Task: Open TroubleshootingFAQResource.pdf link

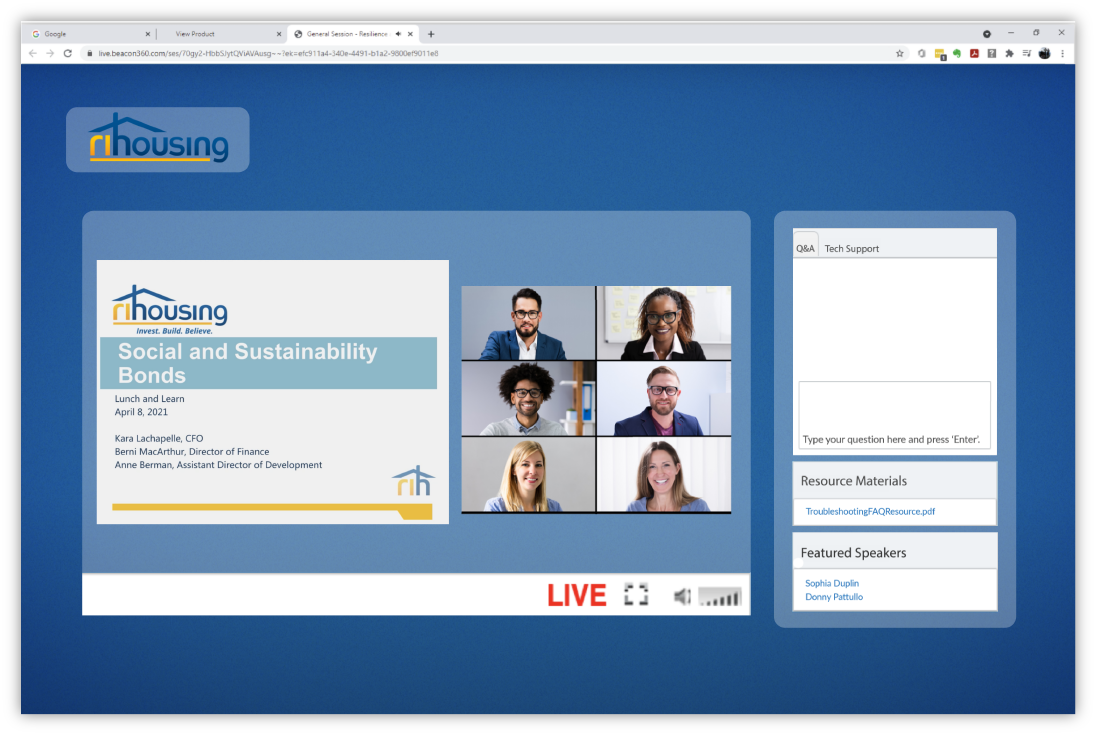Action: (x=870, y=512)
